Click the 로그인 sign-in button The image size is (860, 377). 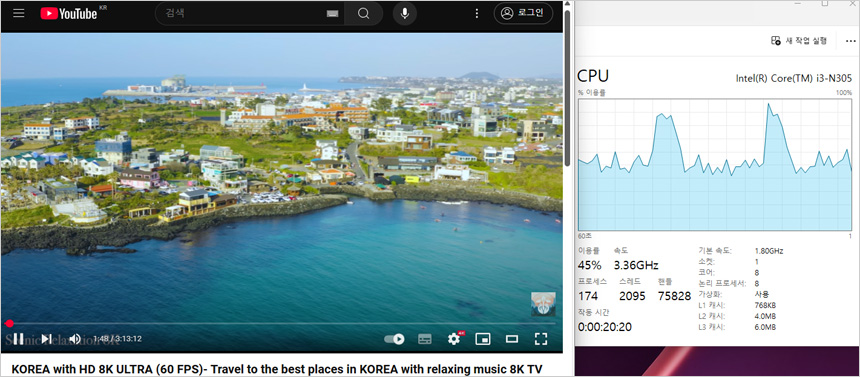(523, 13)
